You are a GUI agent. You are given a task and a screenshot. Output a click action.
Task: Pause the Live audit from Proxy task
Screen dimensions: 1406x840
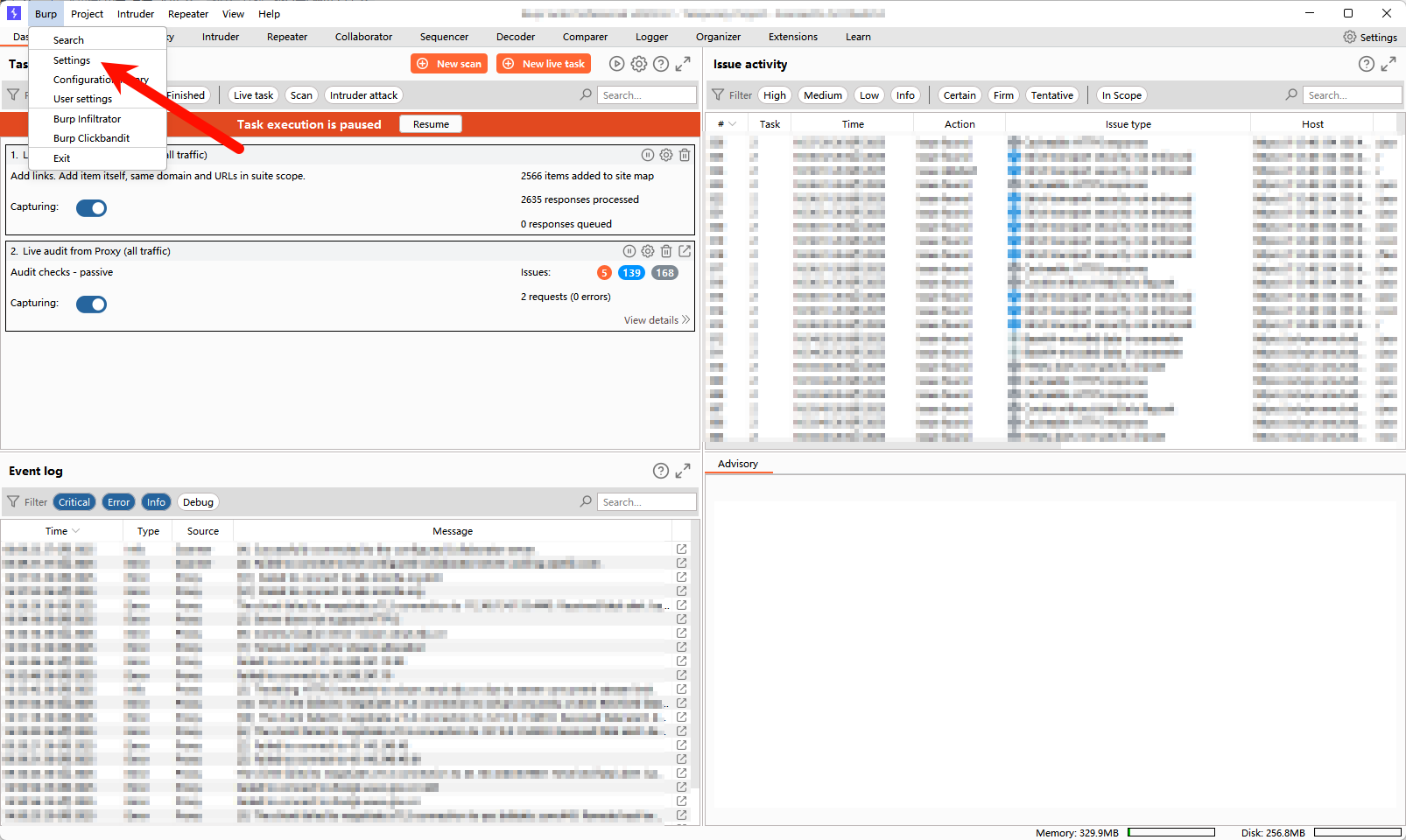pyautogui.click(x=629, y=251)
